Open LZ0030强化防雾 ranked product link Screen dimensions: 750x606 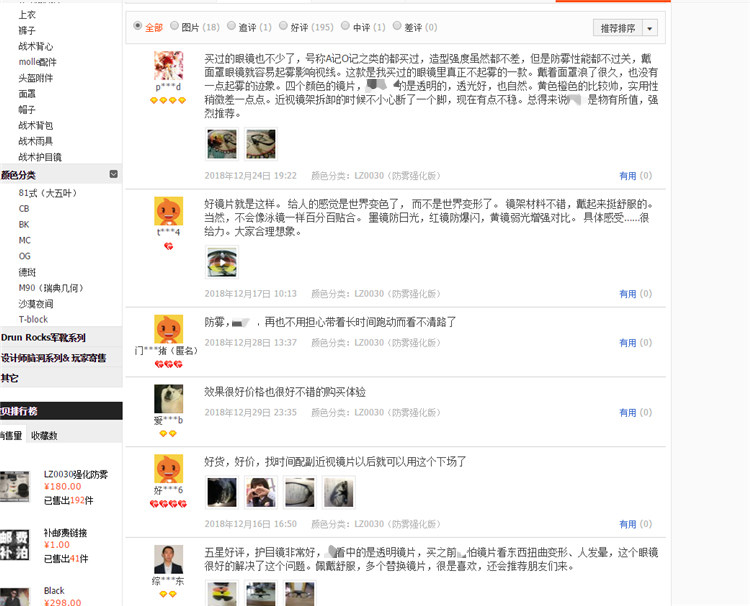[x=76, y=474]
